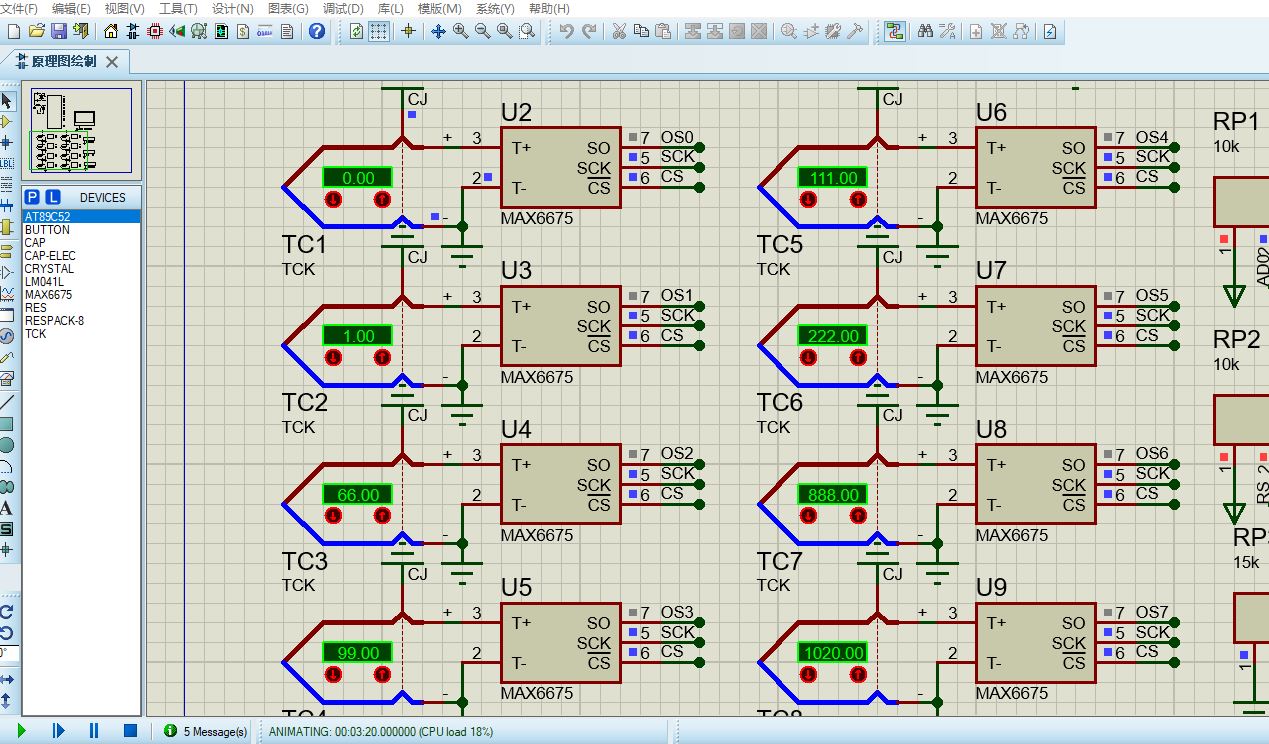Start the simulation with Play
The height and width of the screenshot is (744, 1269).
pyautogui.click(x=21, y=731)
